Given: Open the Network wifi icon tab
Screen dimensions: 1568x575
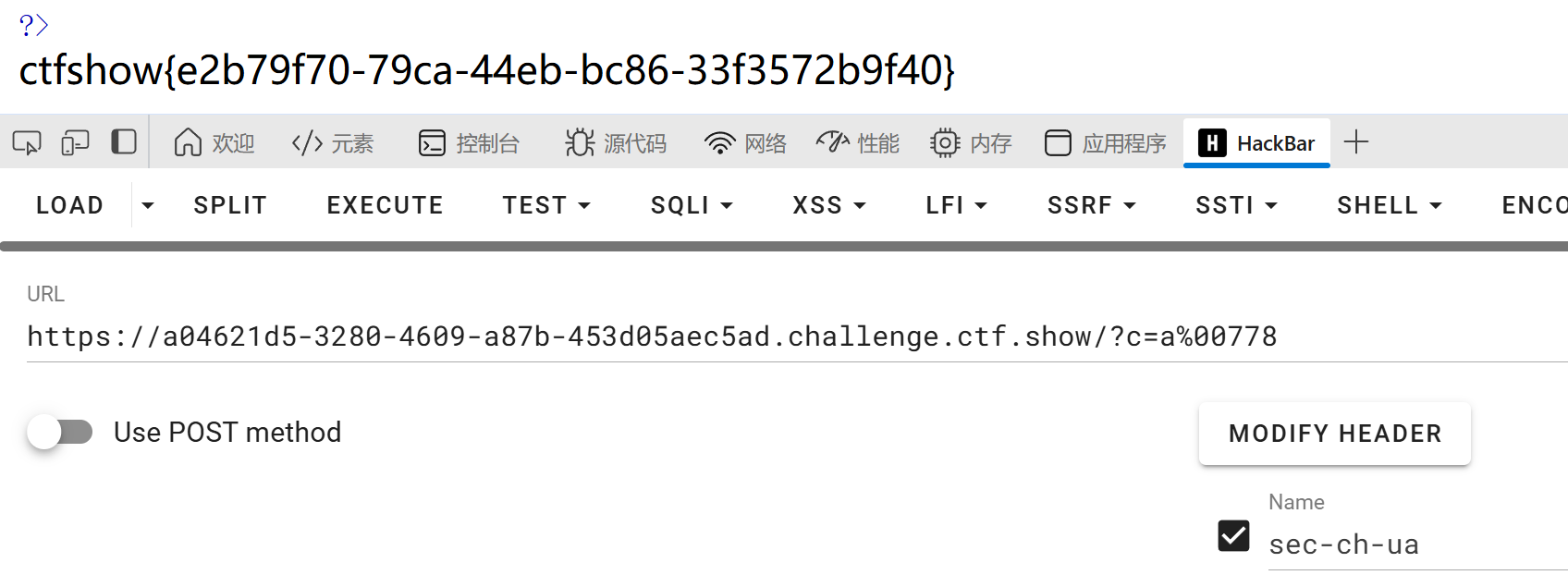Looking at the screenshot, I should (x=745, y=143).
